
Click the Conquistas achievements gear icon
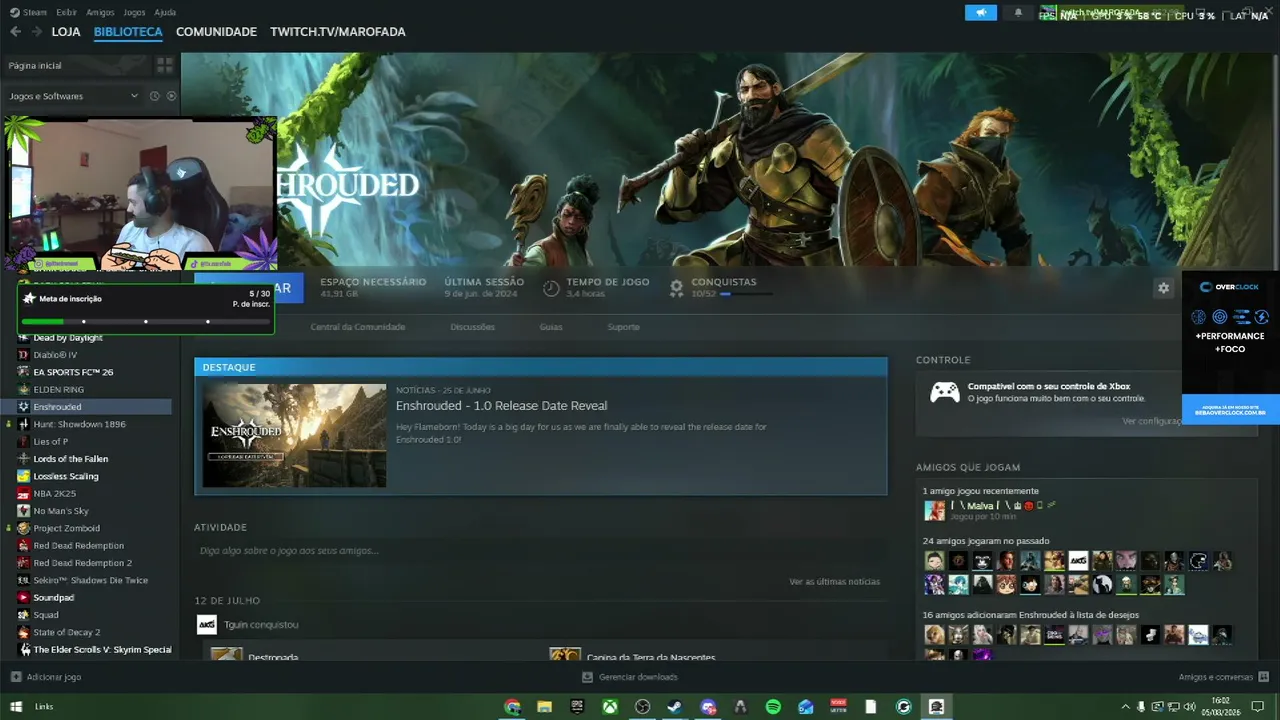coord(677,288)
